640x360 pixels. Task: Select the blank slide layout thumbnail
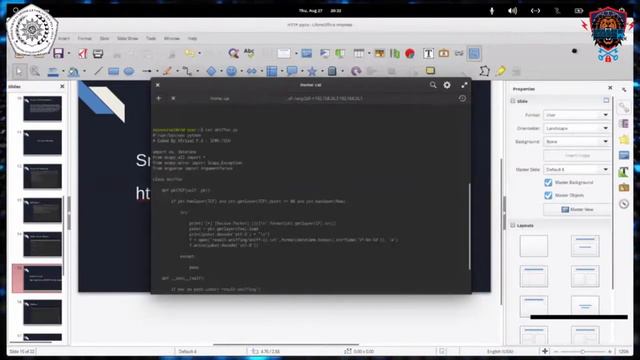point(533,246)
